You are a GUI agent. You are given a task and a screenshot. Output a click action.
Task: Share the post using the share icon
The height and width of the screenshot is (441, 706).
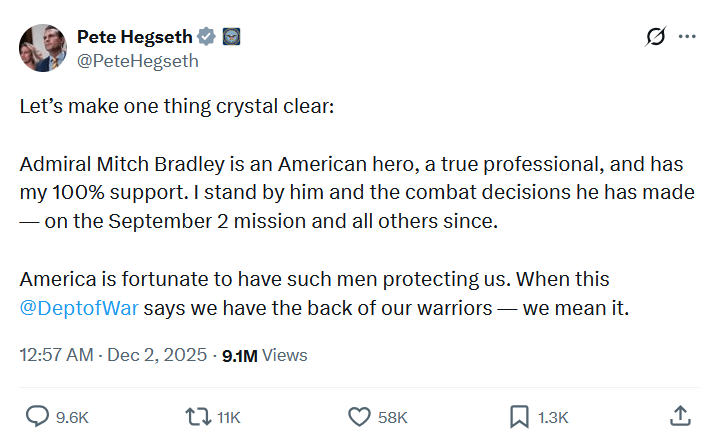(679, 415)
